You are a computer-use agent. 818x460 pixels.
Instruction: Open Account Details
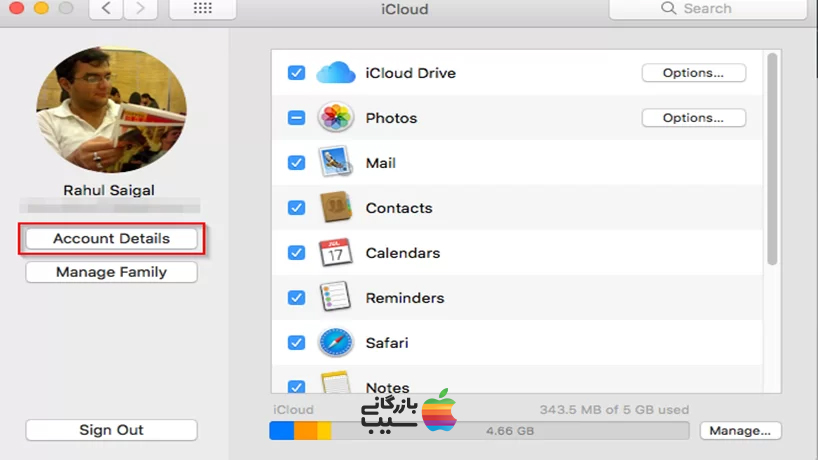tap(111, 238)
